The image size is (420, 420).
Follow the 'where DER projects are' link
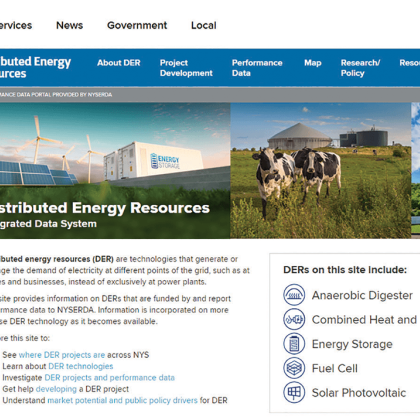(62, 355)
